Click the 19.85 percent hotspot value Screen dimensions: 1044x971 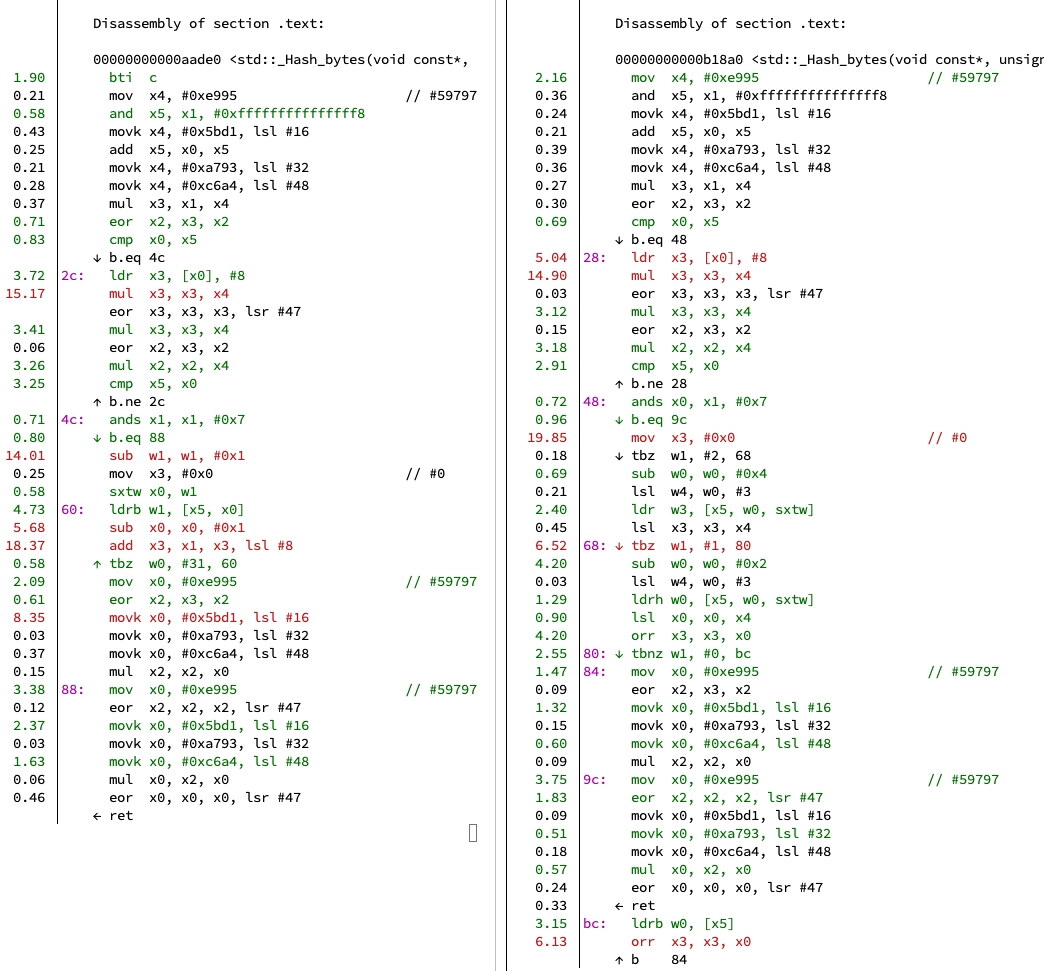point(550,438)
